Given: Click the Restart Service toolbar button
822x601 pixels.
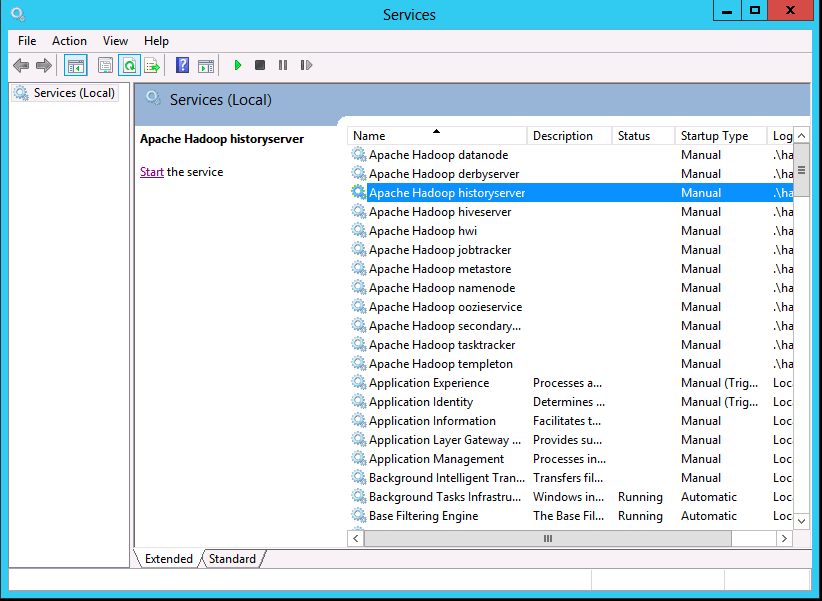Looking at the screenshot, I should tap(306, 66).
